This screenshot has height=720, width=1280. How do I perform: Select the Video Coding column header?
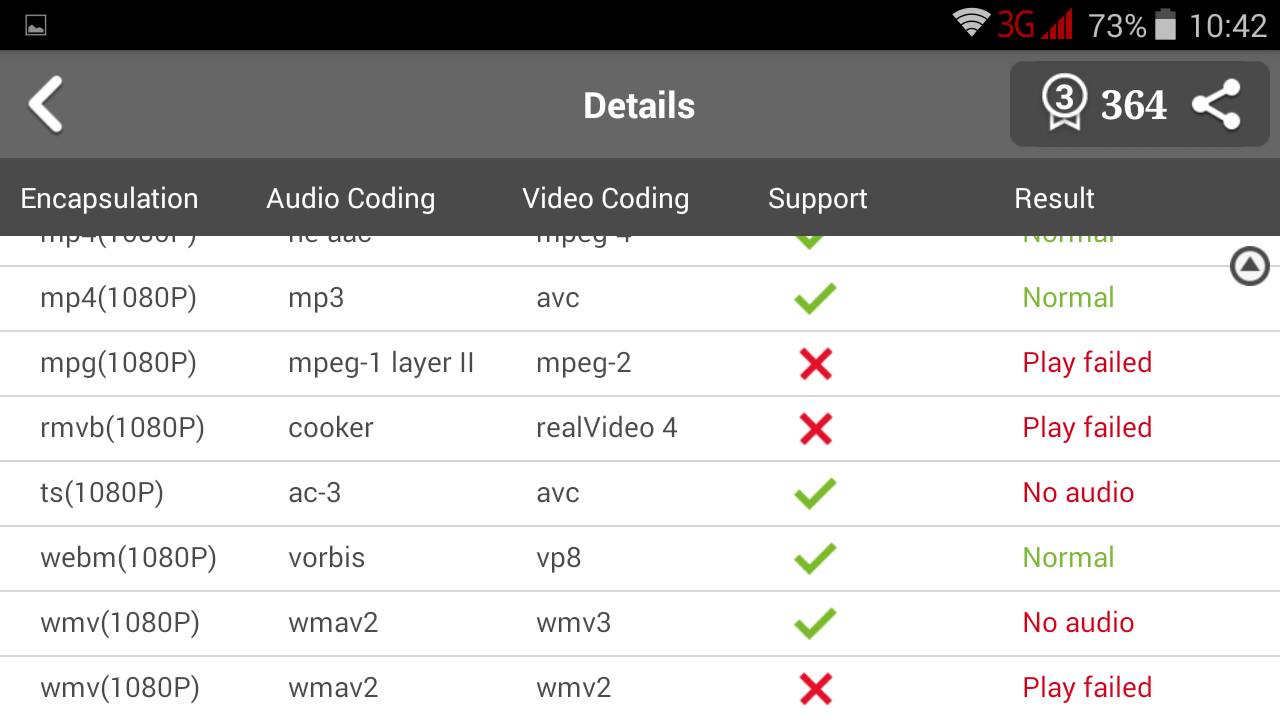pyautogui.click(x=606, y=198)
